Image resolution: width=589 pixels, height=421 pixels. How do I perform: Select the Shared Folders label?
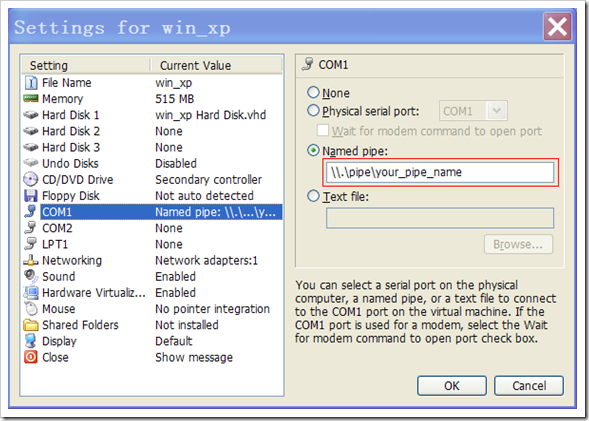(x=80, y=325)
